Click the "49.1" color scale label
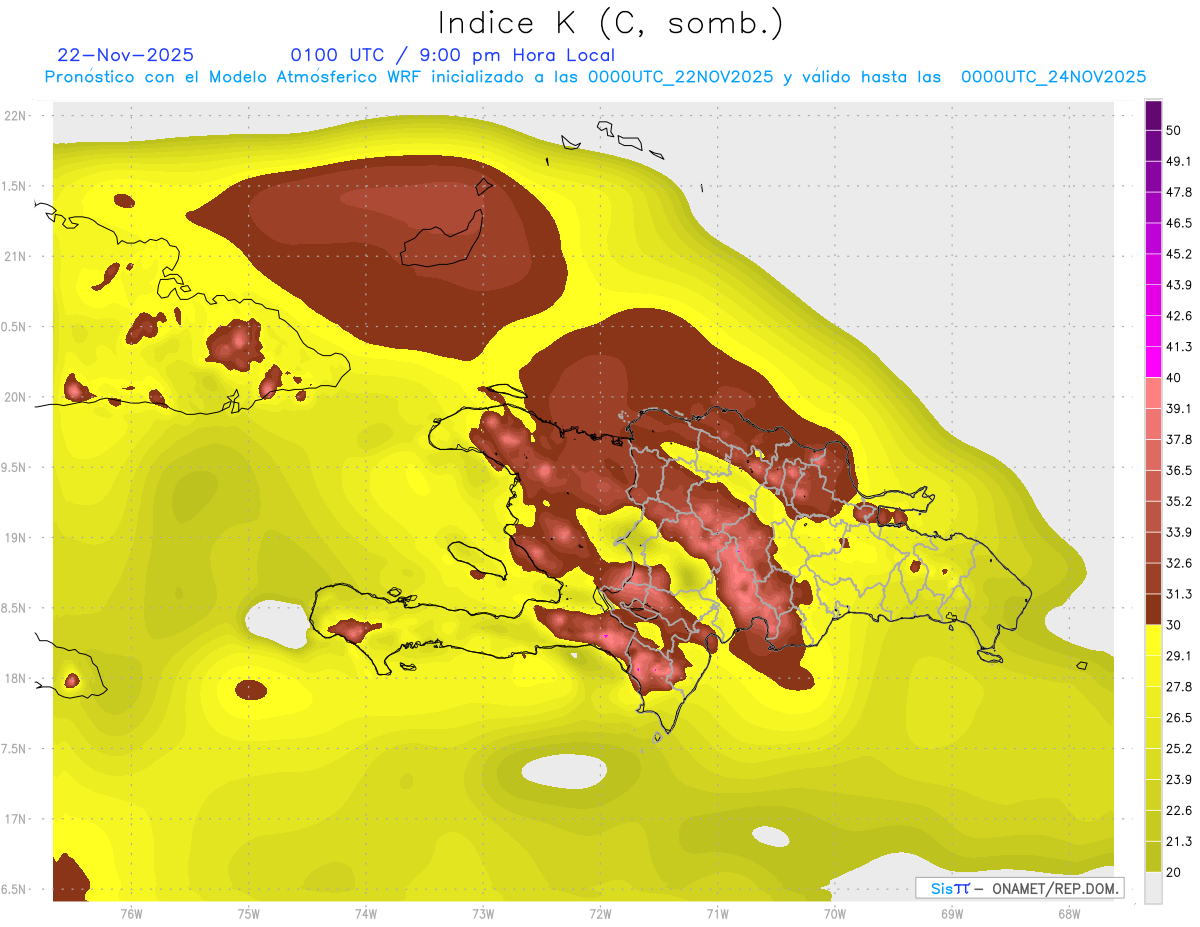The height and width of the screenshot is (927, 1200). [x=1179, y=161]
